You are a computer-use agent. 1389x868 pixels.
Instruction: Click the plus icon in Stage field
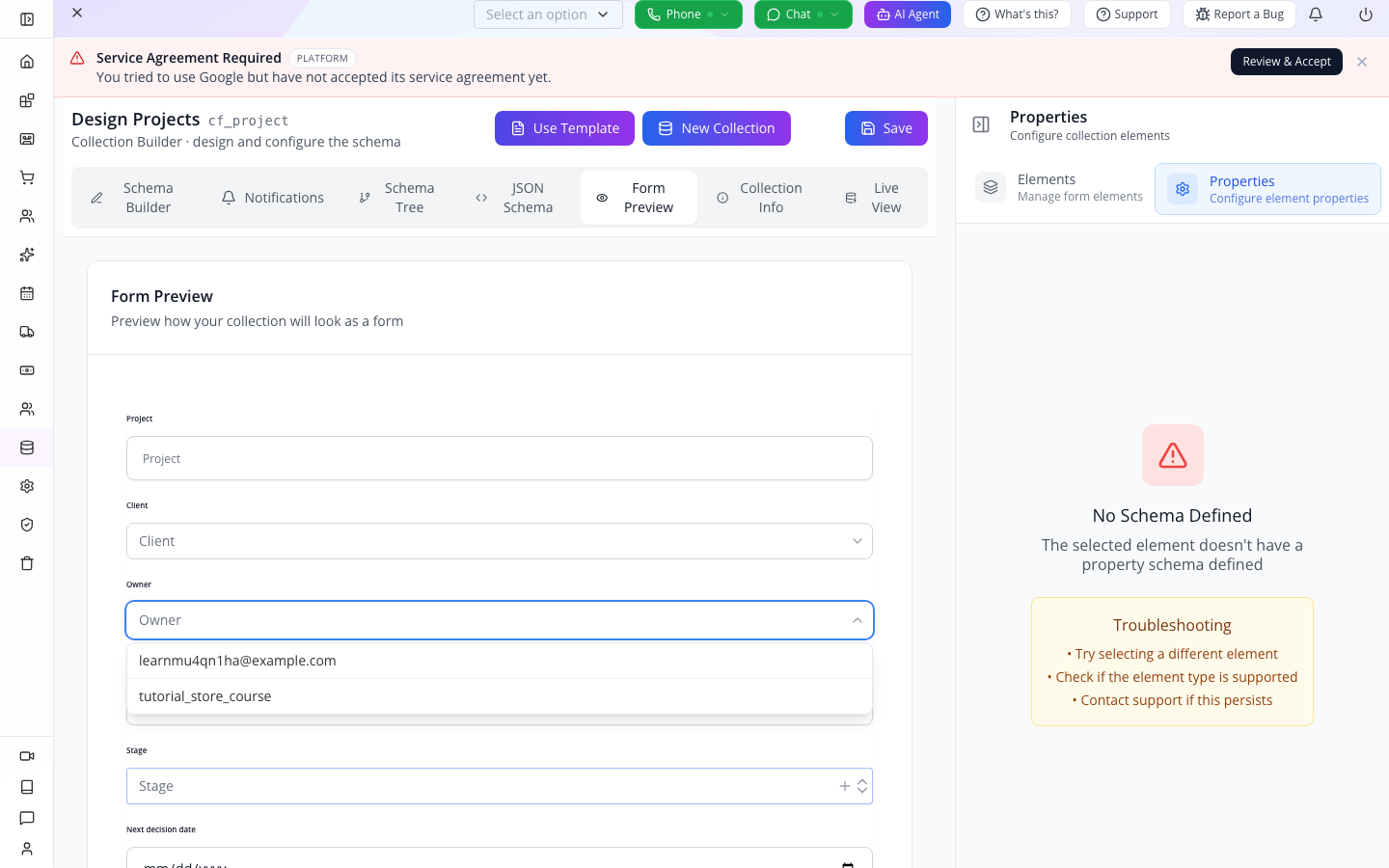coord(845,786)
